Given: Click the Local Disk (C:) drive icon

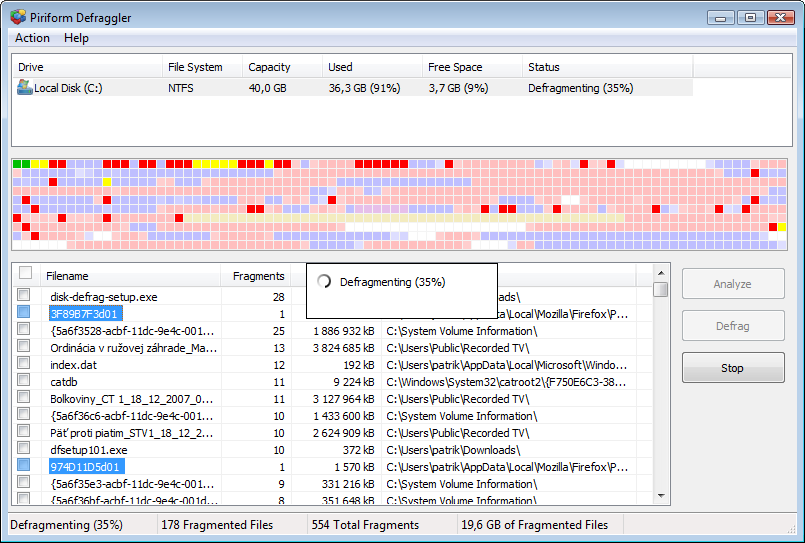Looking at the screenshot, I should 25,87.
